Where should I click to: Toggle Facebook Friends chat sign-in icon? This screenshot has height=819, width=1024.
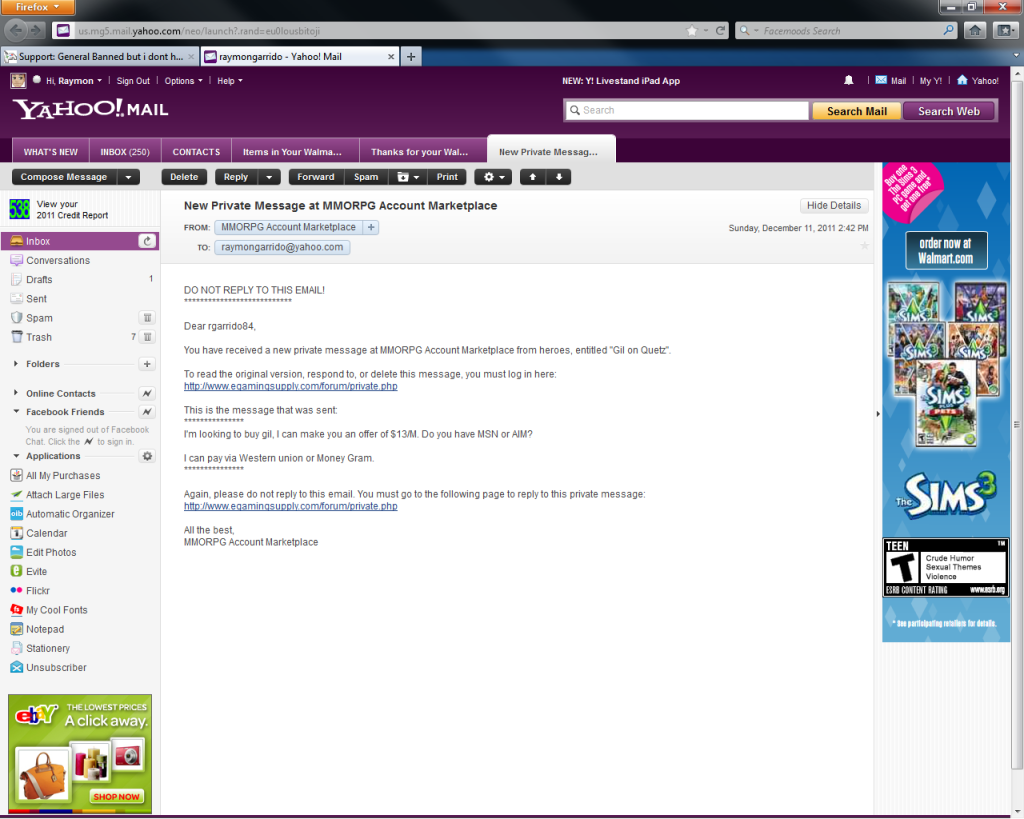[147, 412]
